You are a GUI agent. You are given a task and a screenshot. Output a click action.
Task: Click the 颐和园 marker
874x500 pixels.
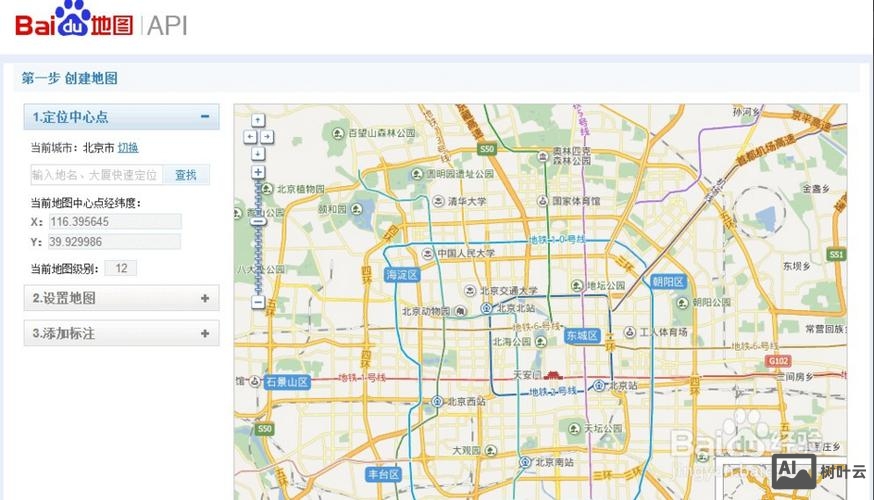357,209
